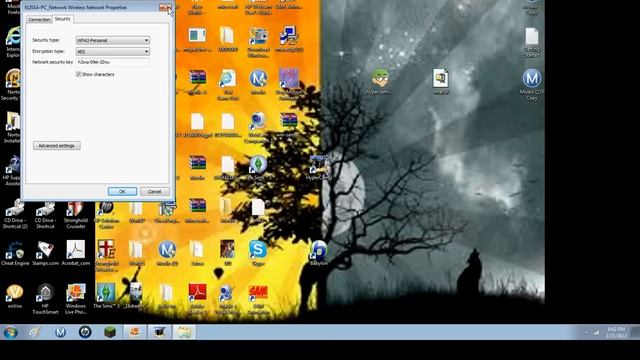Select the green-hat cartoon face desktop icon
This screenshot has height=360, width=640.
(380, 82)
